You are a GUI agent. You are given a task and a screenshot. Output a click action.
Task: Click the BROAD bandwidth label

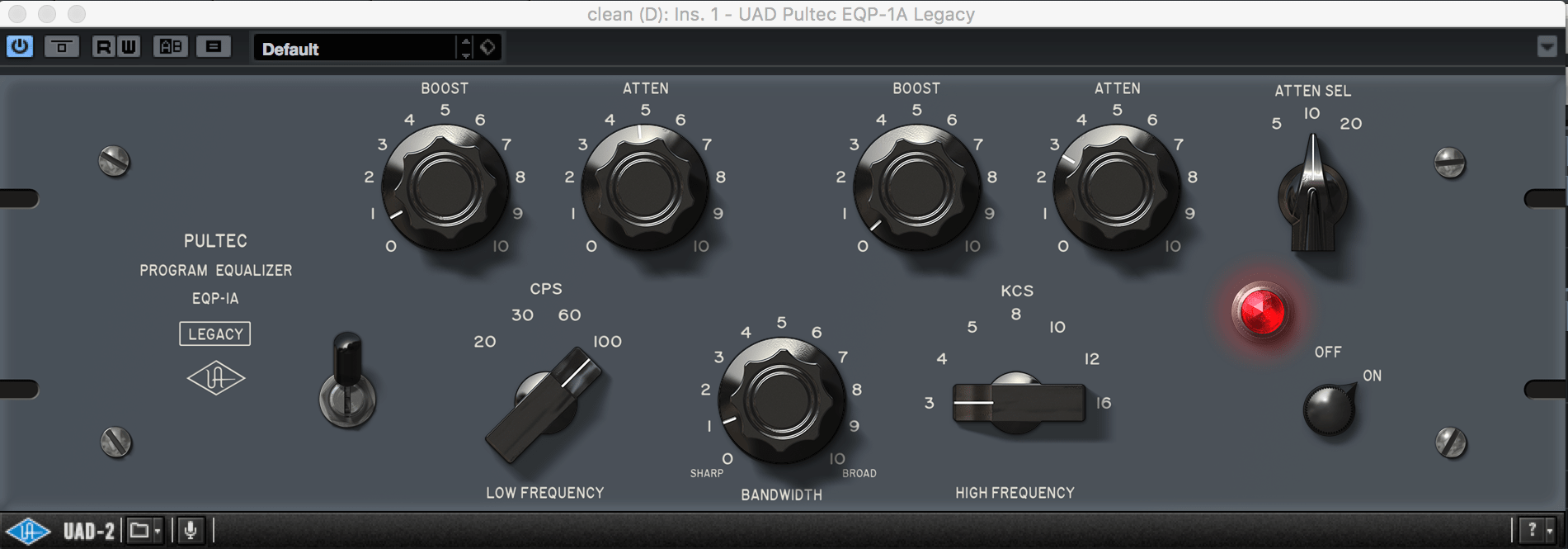point(859,473)
